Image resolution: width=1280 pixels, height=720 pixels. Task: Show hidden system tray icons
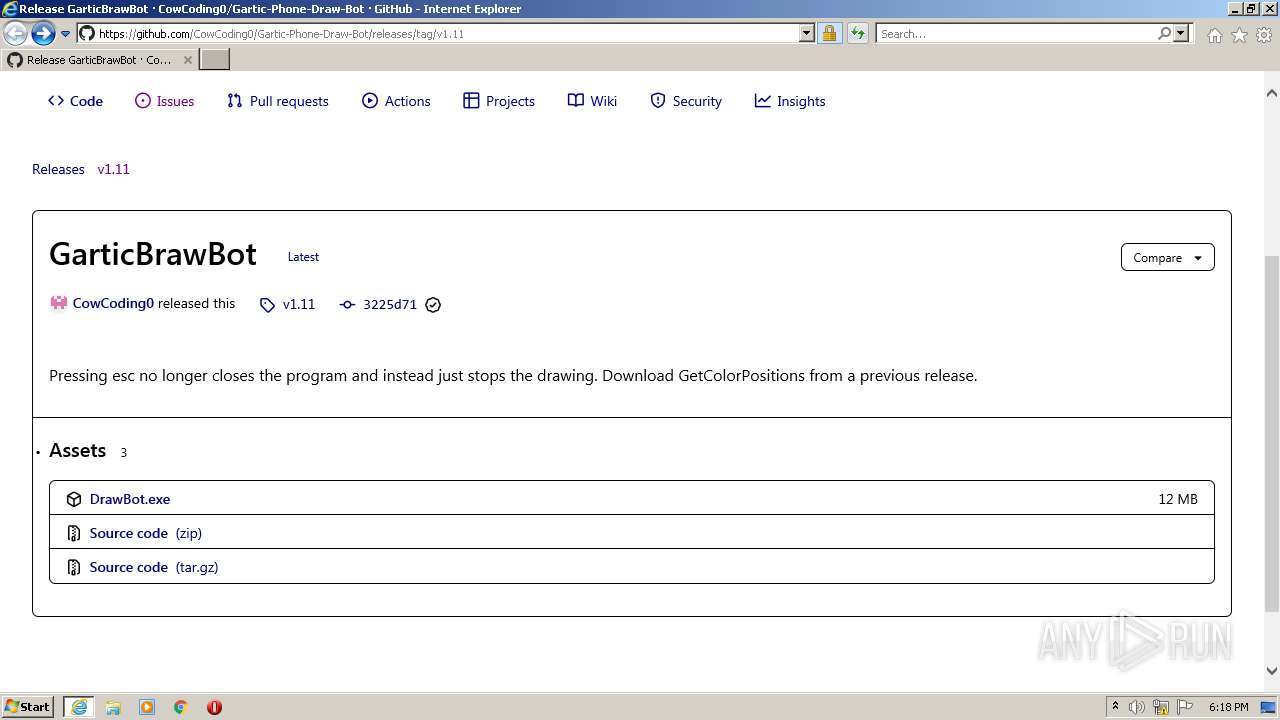click(x=1115, y=706)
